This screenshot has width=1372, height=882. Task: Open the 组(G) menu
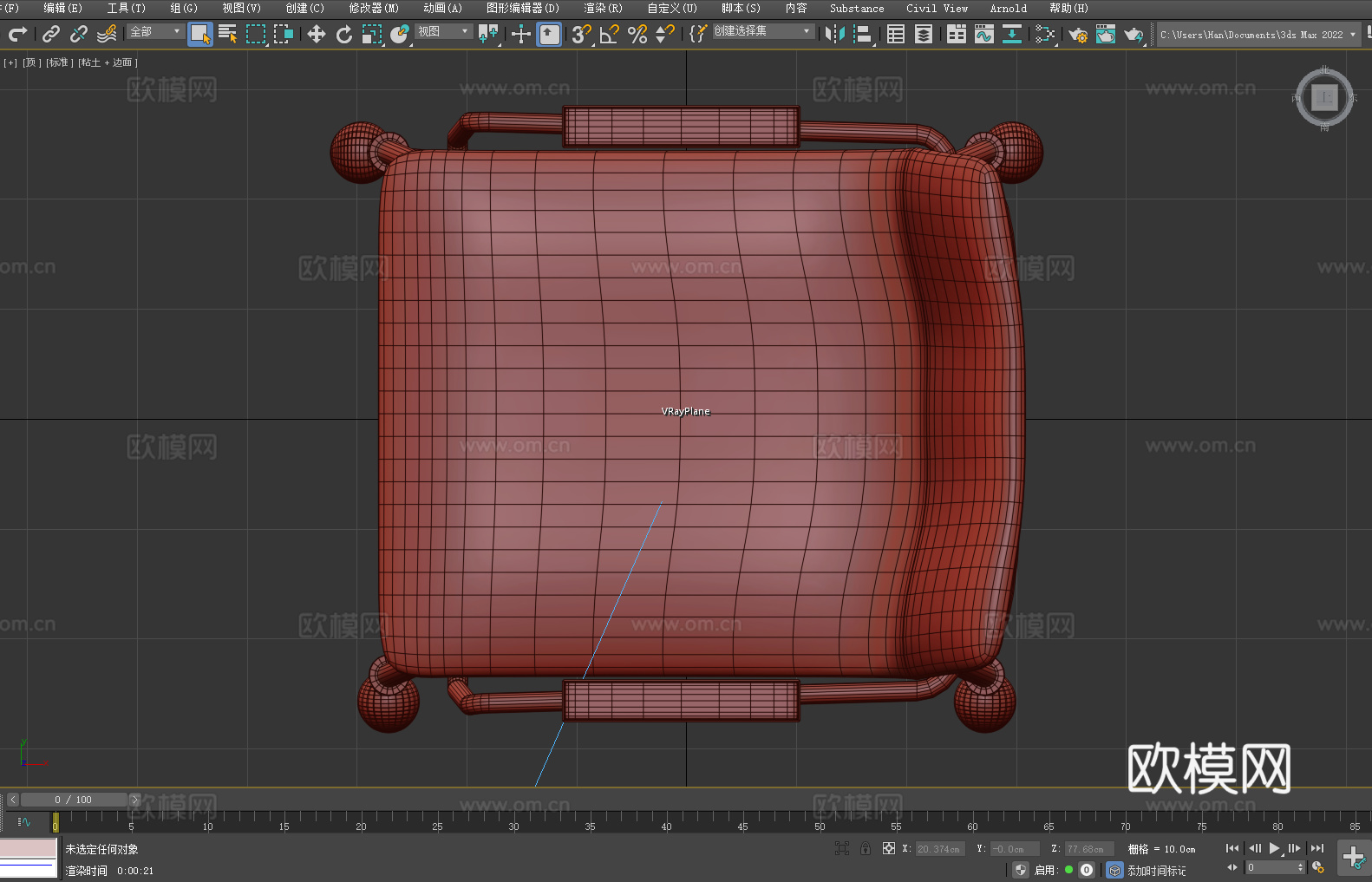(x=184, y=8)
